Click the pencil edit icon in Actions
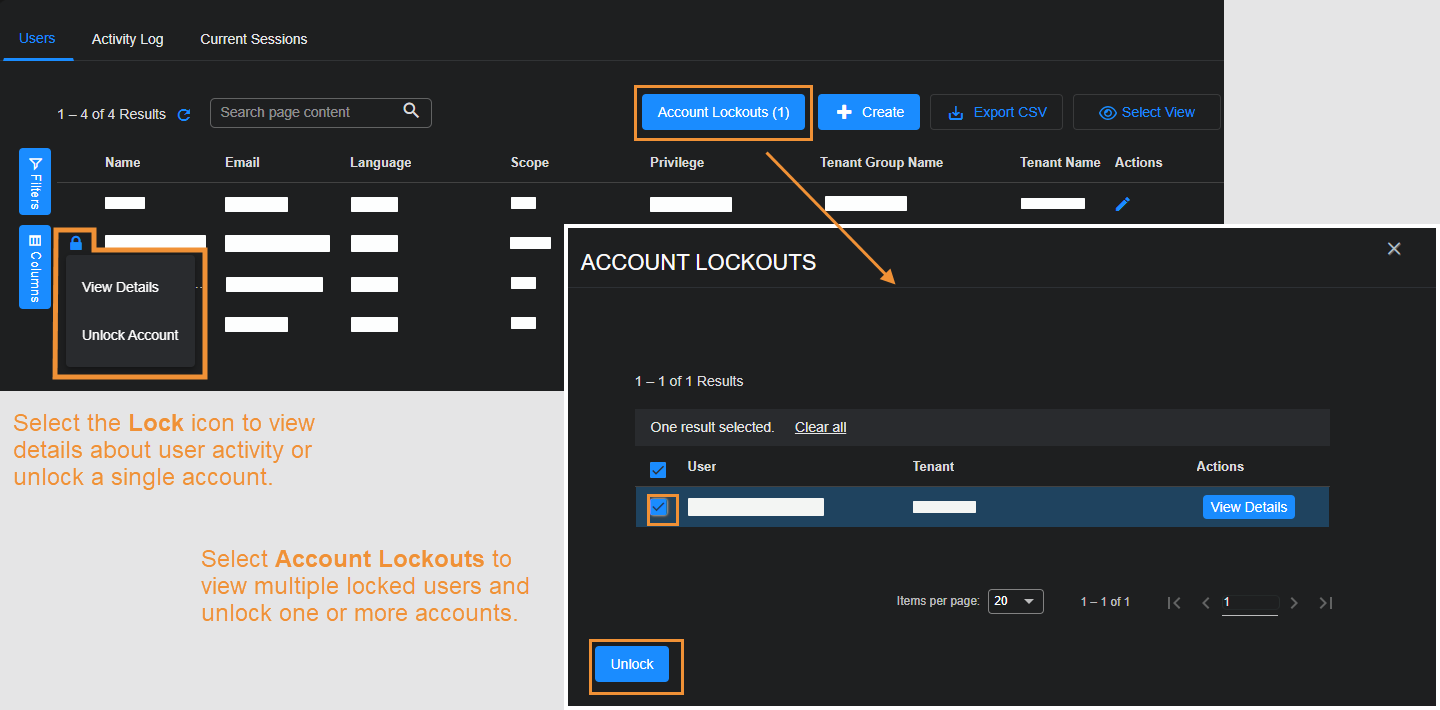The width and height of the screenshot is (1440, 710). (1123, 204)
